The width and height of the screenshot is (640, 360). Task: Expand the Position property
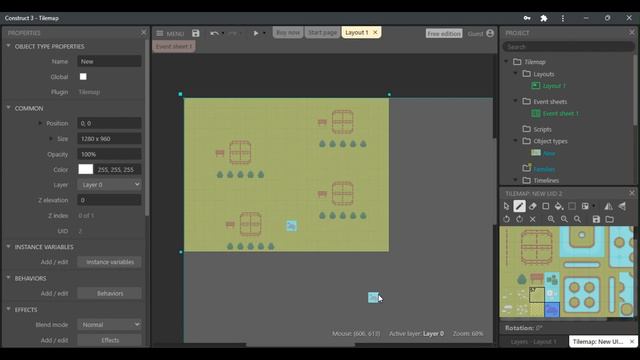coord(40,123)
